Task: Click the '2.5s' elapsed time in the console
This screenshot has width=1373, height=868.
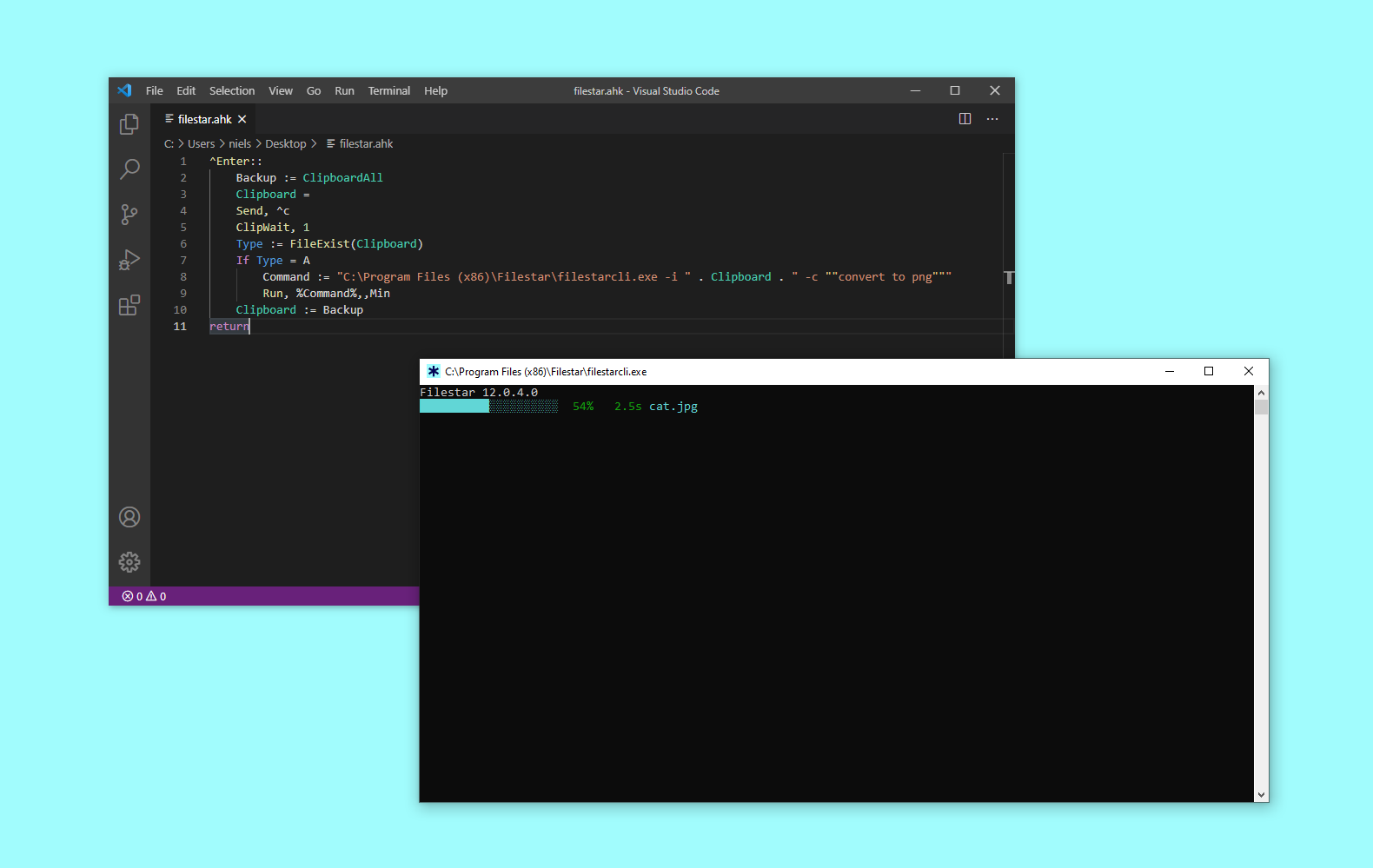Action: click(628, 406)
